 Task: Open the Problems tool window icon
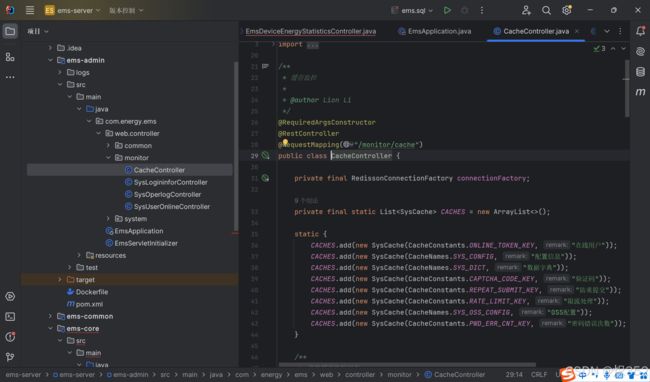click(10, 336)
